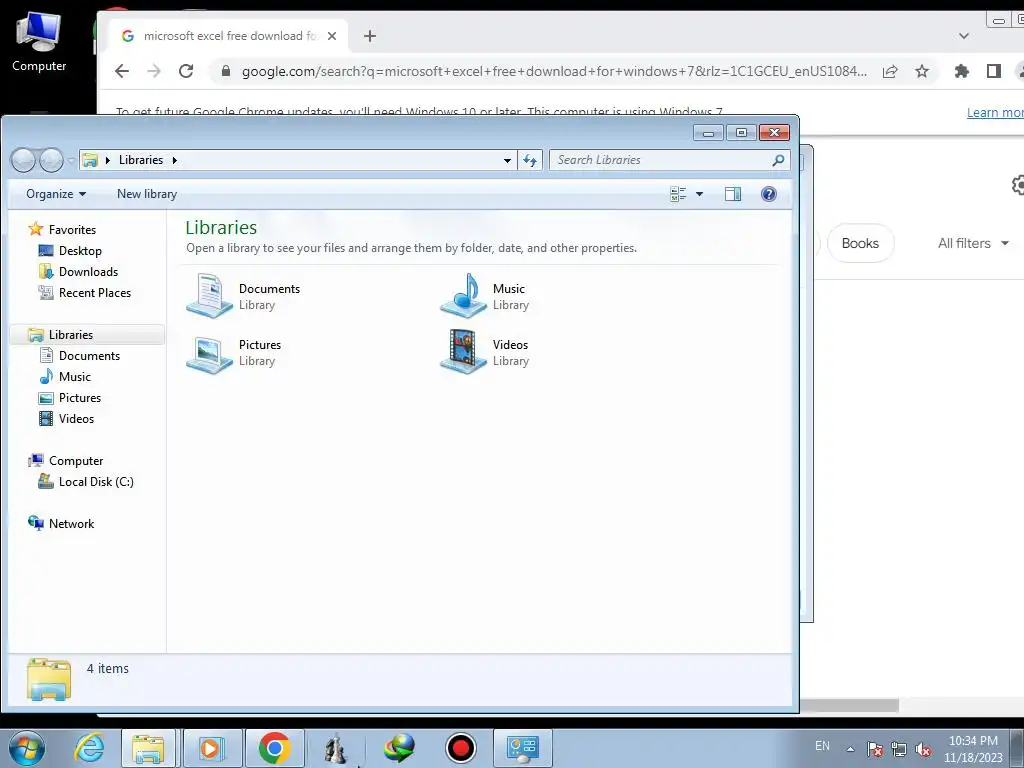Open Action Center flag icon
1024x768 pixels.
(x=875, y=750)
